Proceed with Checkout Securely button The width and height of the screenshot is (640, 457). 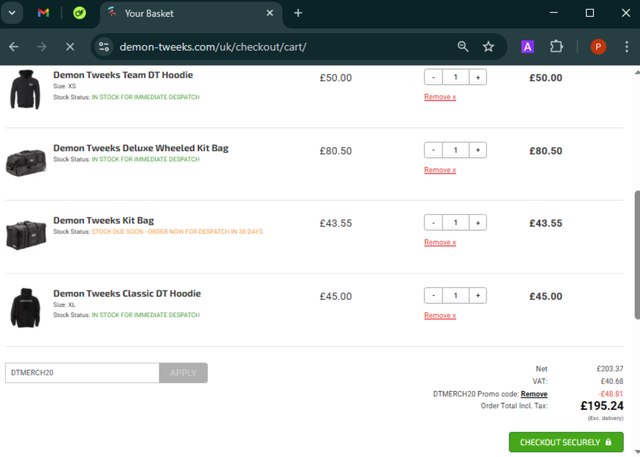point(566,442)
